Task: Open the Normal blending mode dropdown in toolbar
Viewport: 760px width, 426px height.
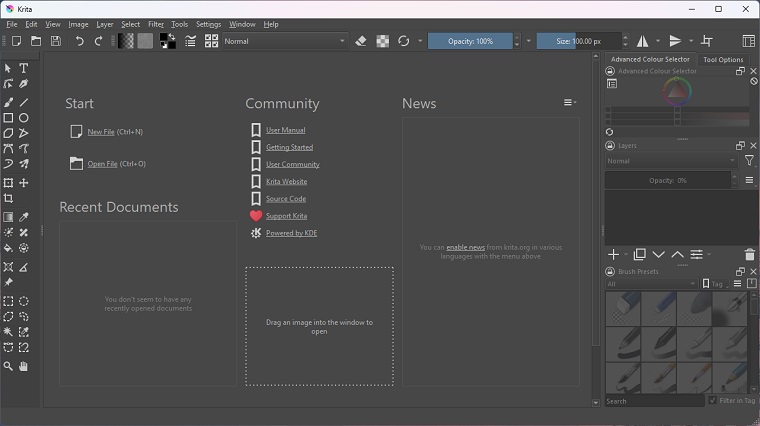Action: pyautogui.click(x=285, y=41)
